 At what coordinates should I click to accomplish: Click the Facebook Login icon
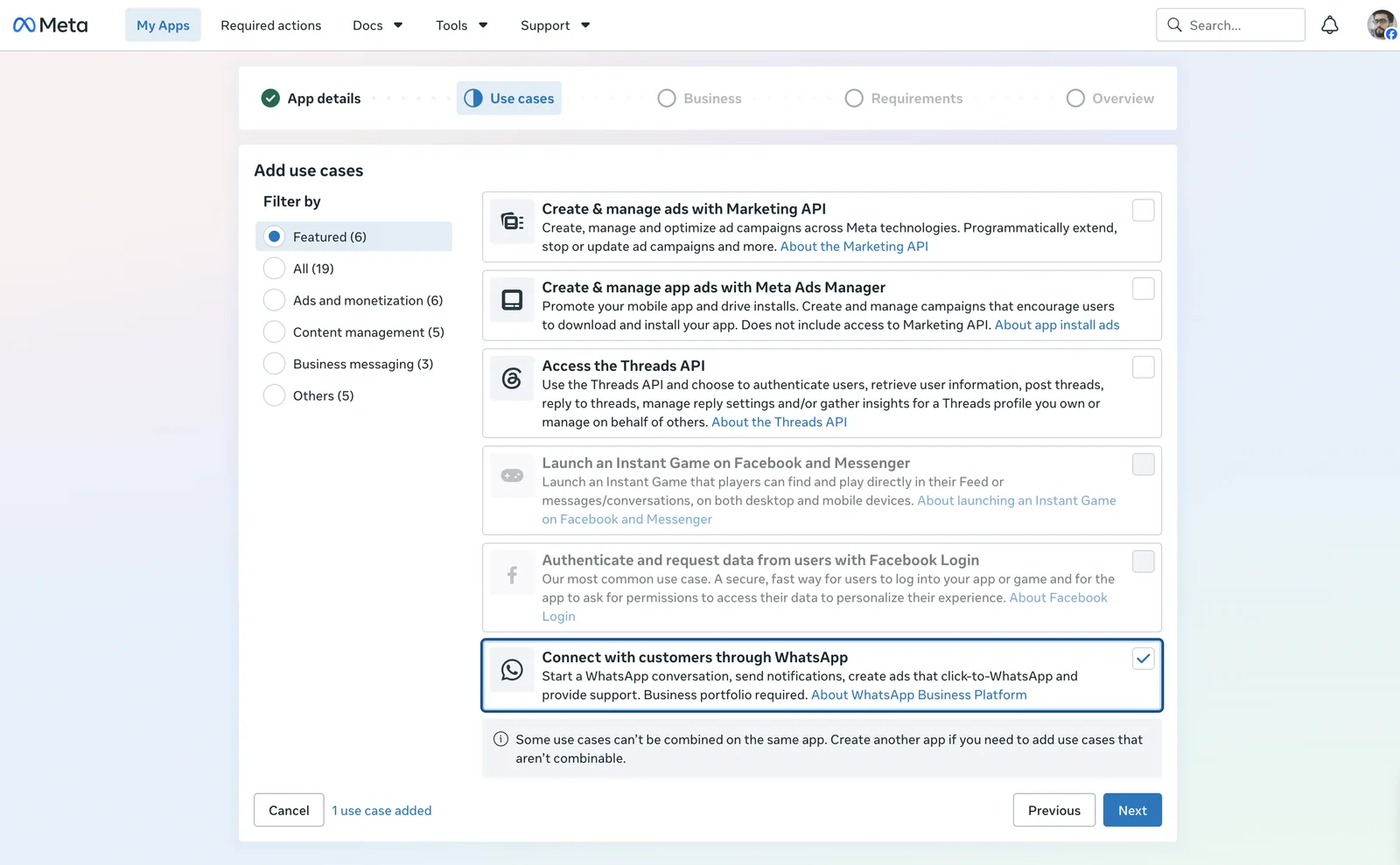(512, 575)
